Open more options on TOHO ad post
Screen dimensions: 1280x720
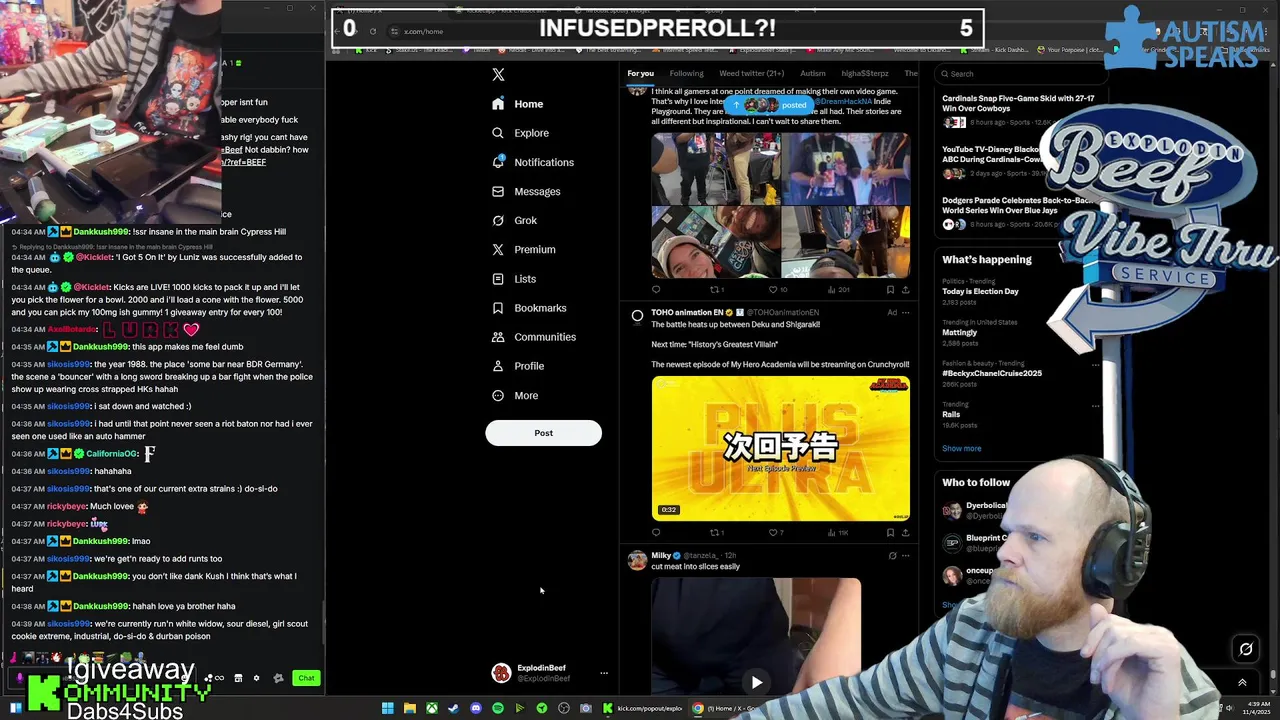[906, 312]
